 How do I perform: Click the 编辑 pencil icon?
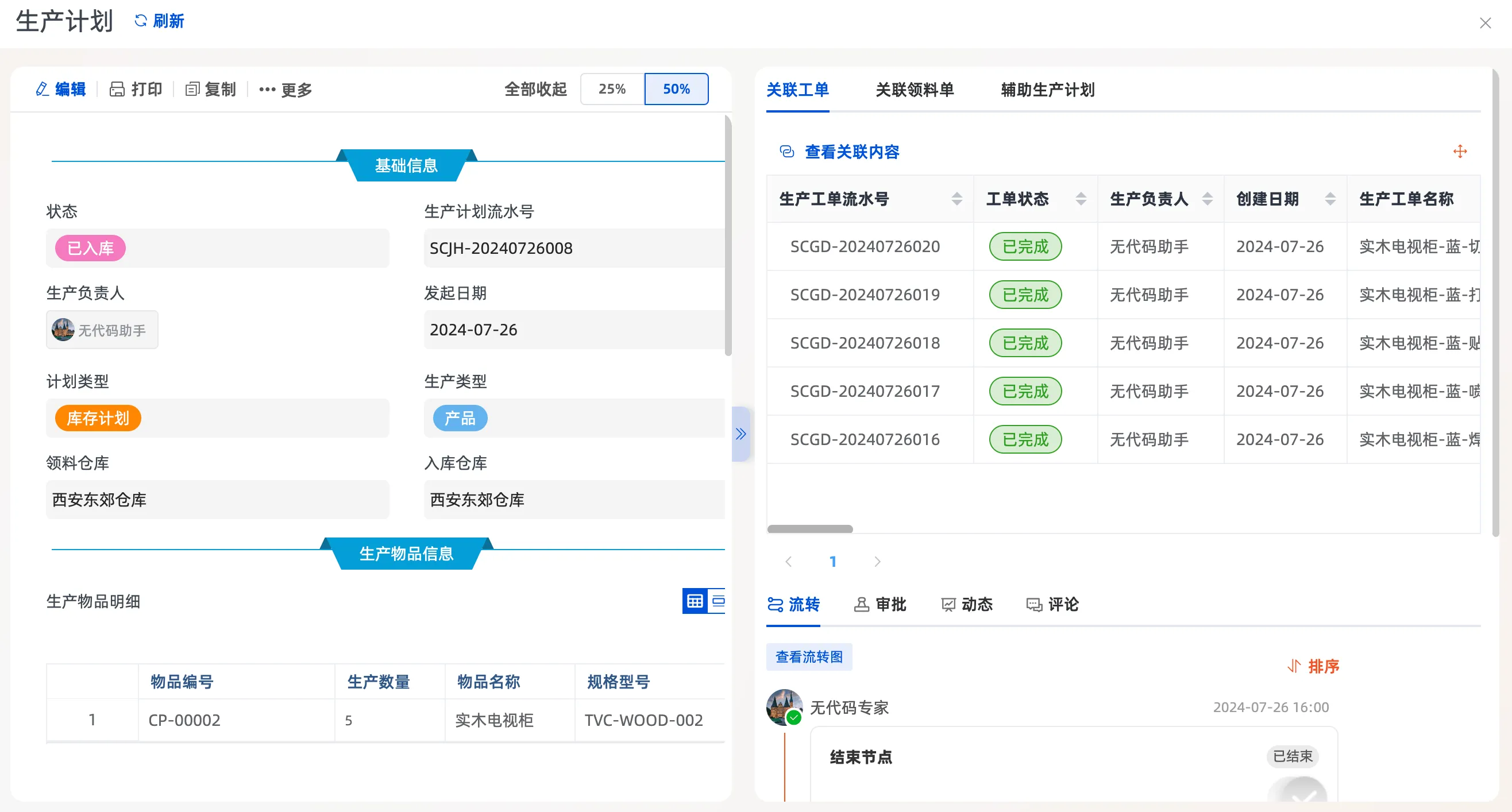pos(43,89)
